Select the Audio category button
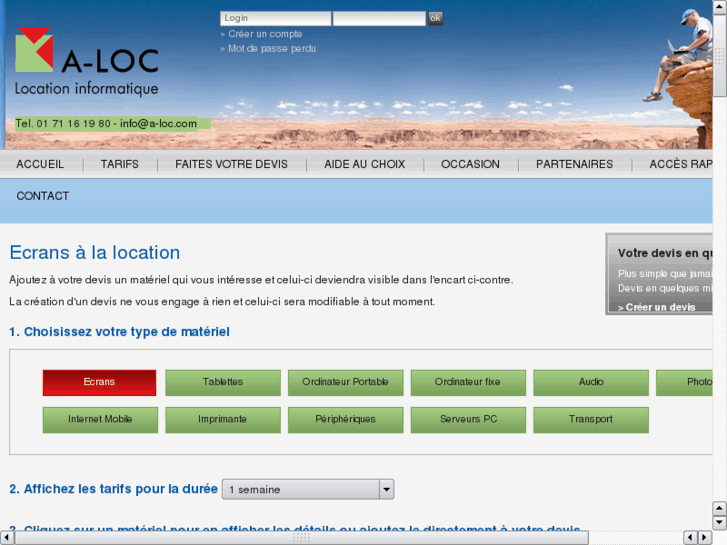 point(591,383)
